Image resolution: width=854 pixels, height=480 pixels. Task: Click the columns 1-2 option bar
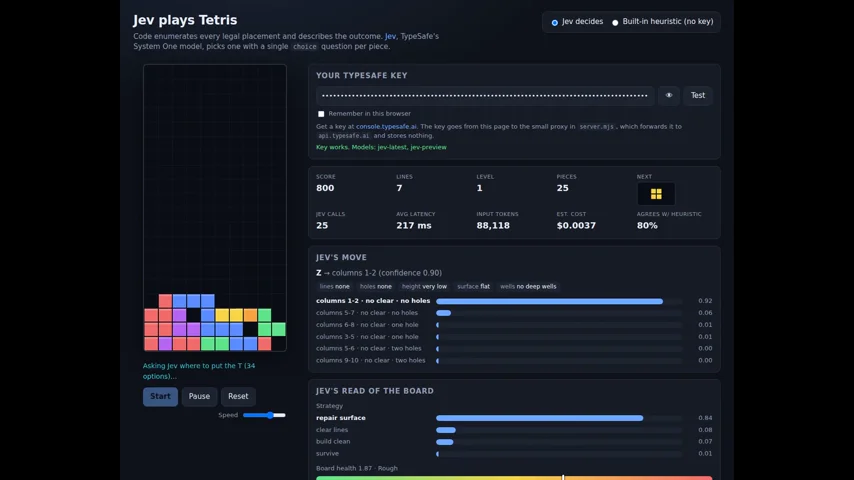tap(559, 301)
